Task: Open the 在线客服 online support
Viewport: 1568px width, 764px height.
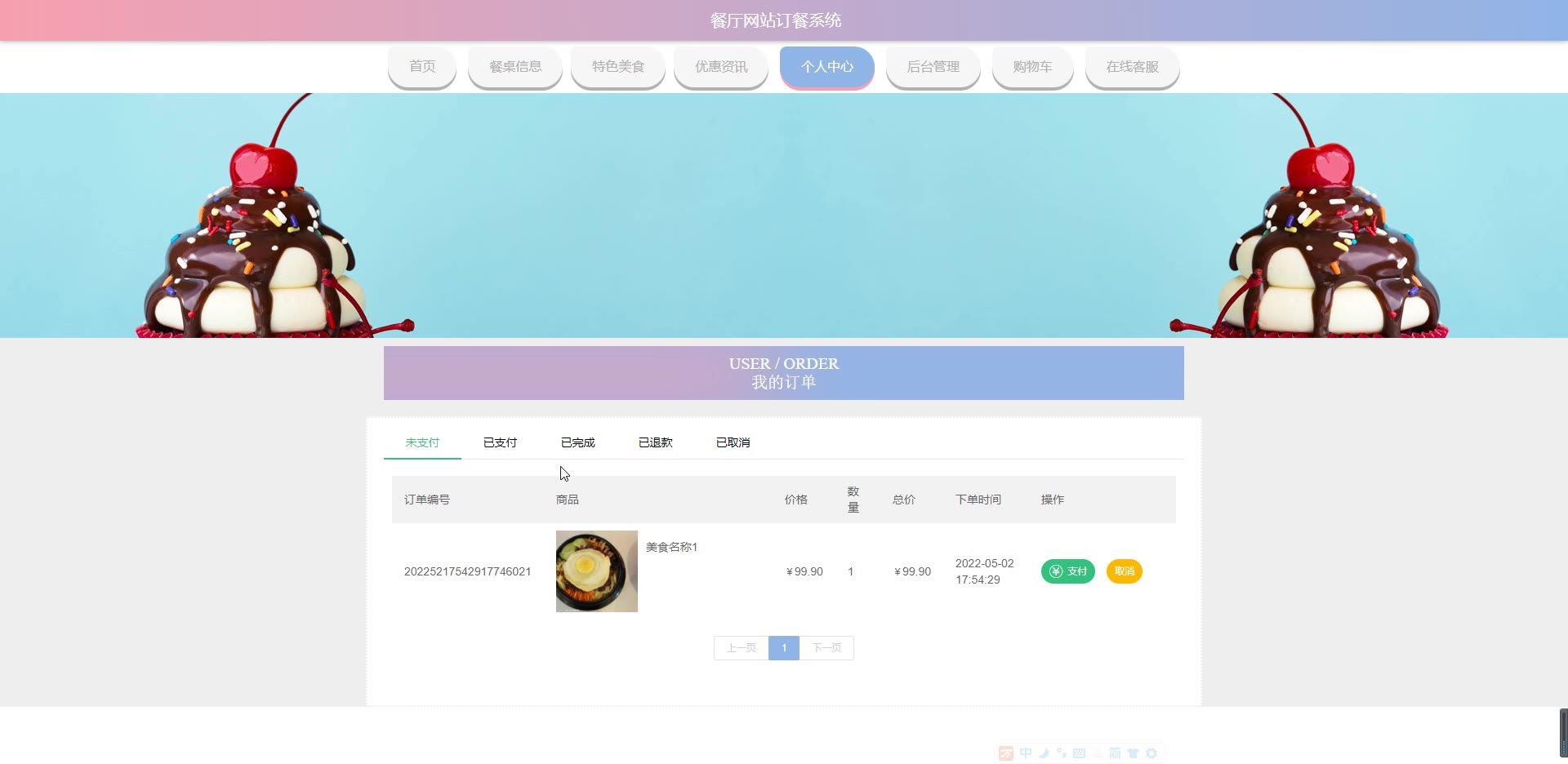Action: pos(1133,67)
